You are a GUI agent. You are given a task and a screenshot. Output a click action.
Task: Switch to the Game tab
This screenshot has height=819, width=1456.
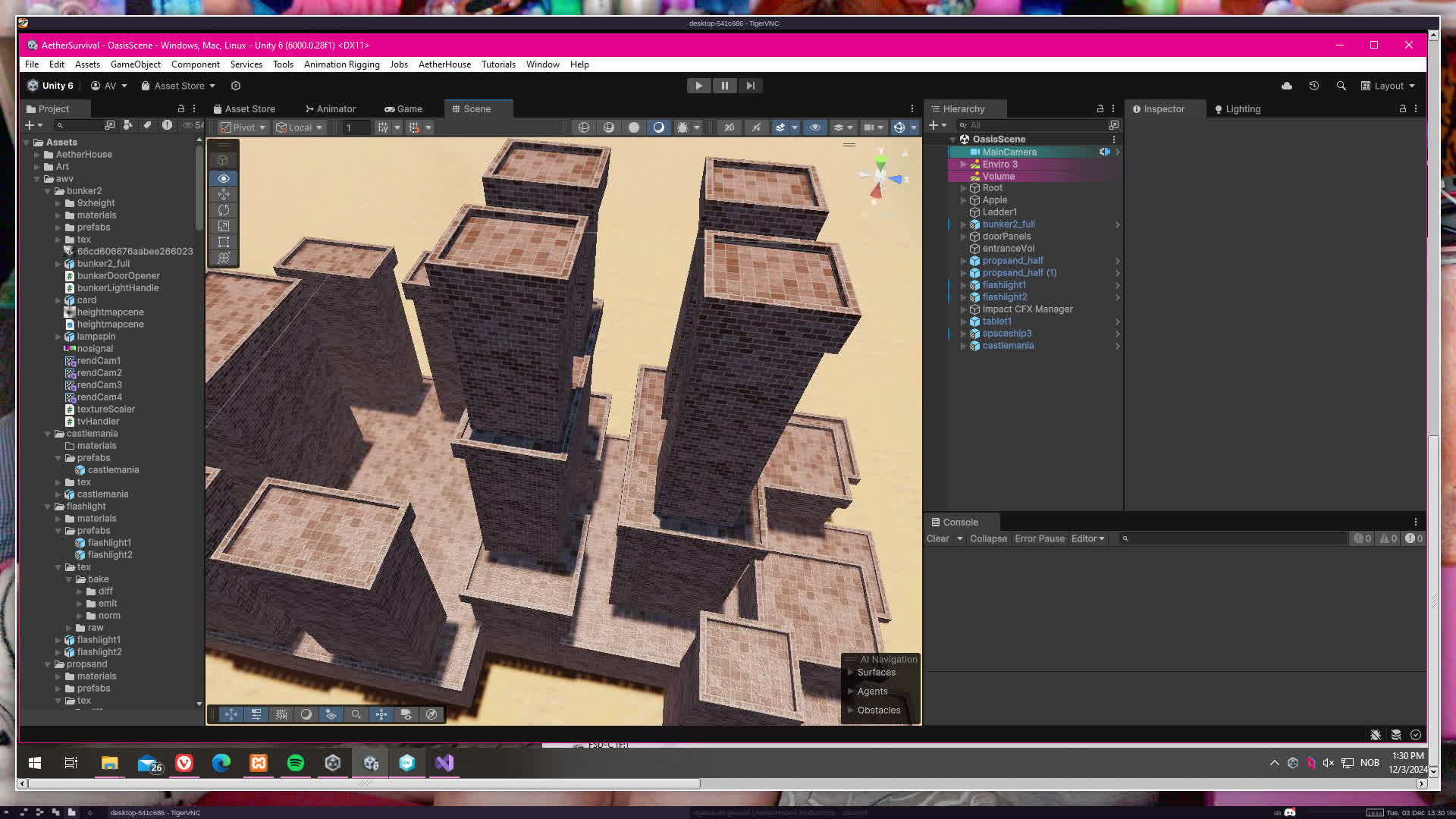pyautogui.click(x=403, y=109)
